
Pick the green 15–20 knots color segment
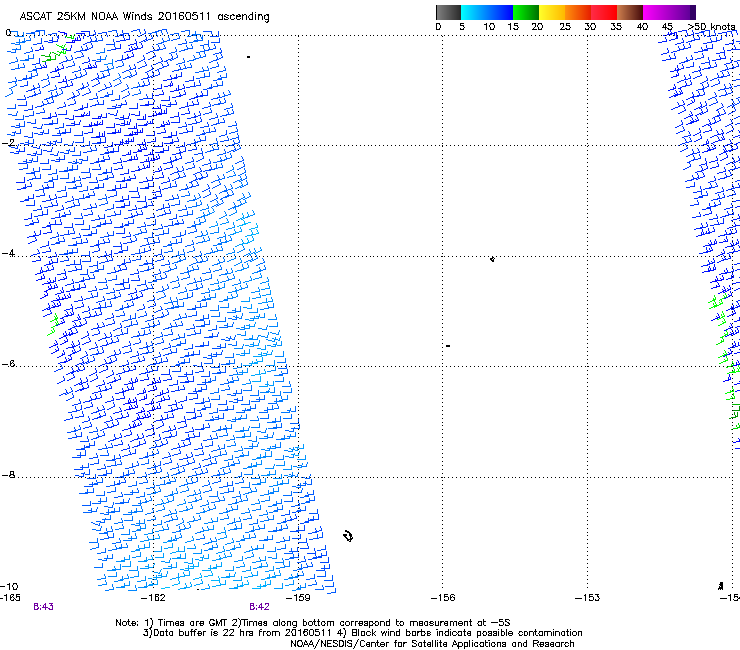(526, 12)
